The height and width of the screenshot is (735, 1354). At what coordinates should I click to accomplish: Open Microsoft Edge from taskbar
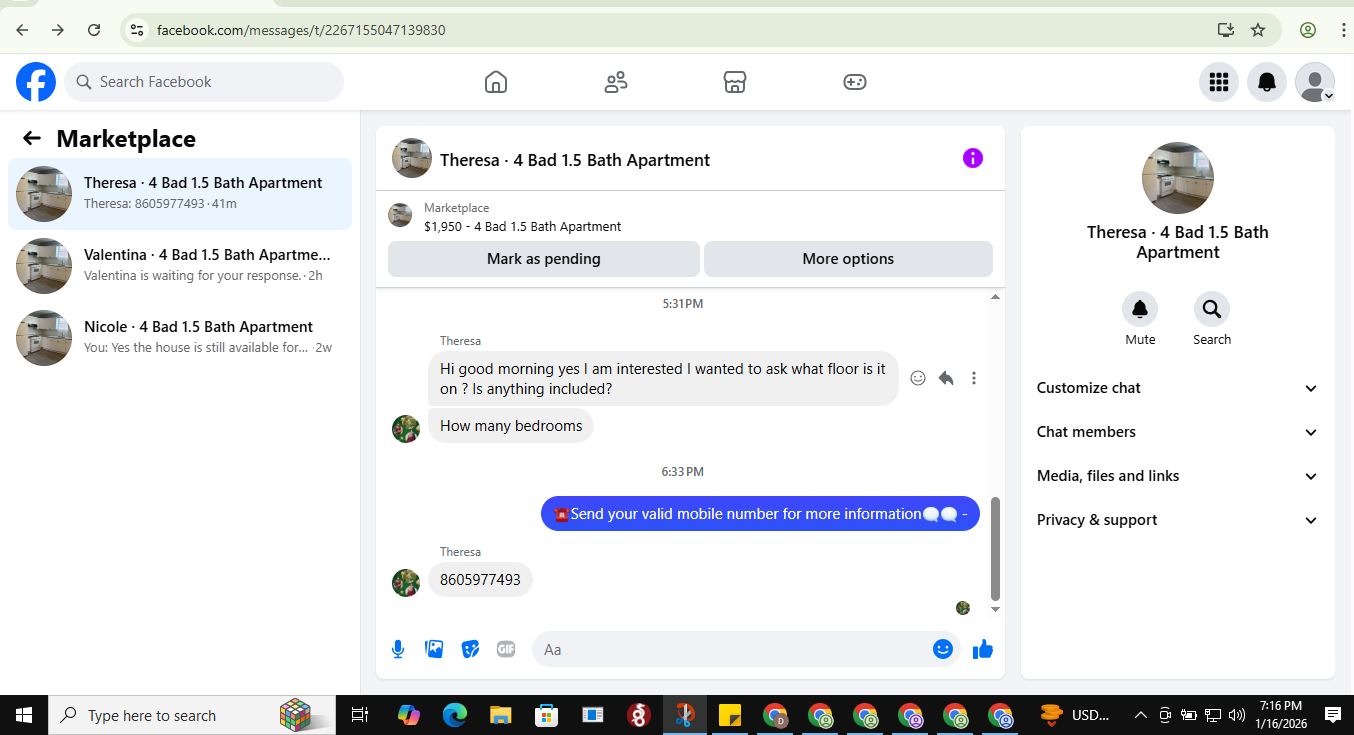click(455, 715)
